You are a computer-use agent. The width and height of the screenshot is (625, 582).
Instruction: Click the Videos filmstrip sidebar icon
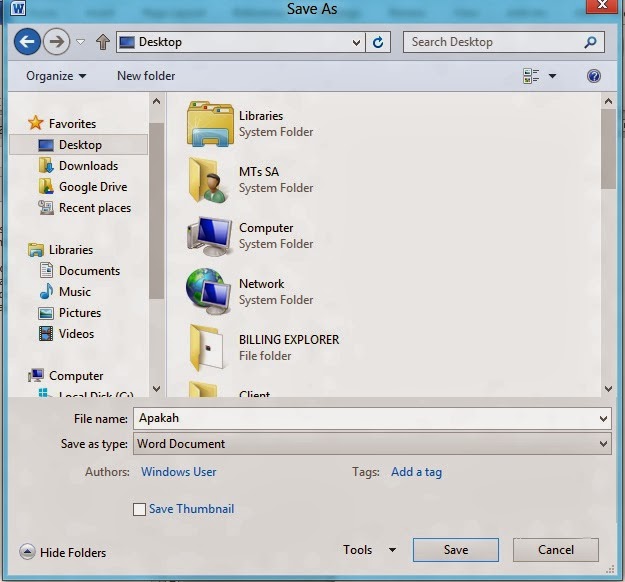[46, 334]
